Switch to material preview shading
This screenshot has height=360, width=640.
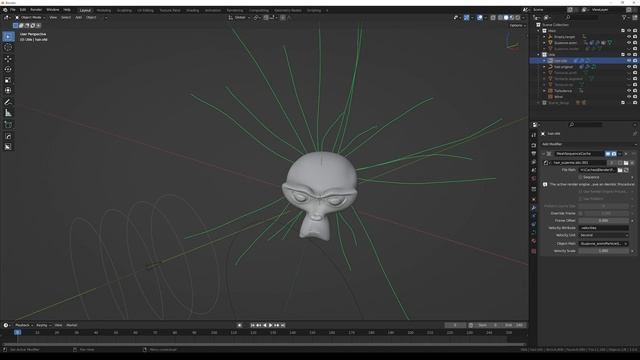(x=512, y=18)
